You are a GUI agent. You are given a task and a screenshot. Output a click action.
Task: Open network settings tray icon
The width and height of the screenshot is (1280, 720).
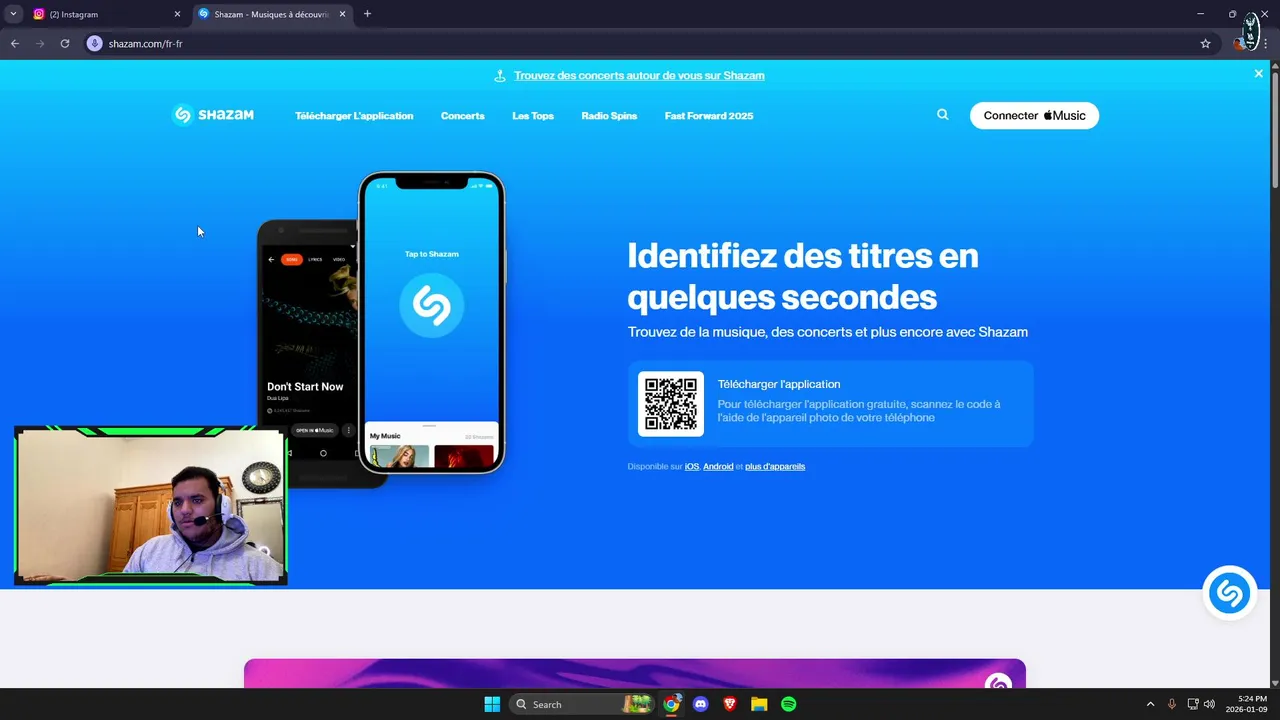1192,704
